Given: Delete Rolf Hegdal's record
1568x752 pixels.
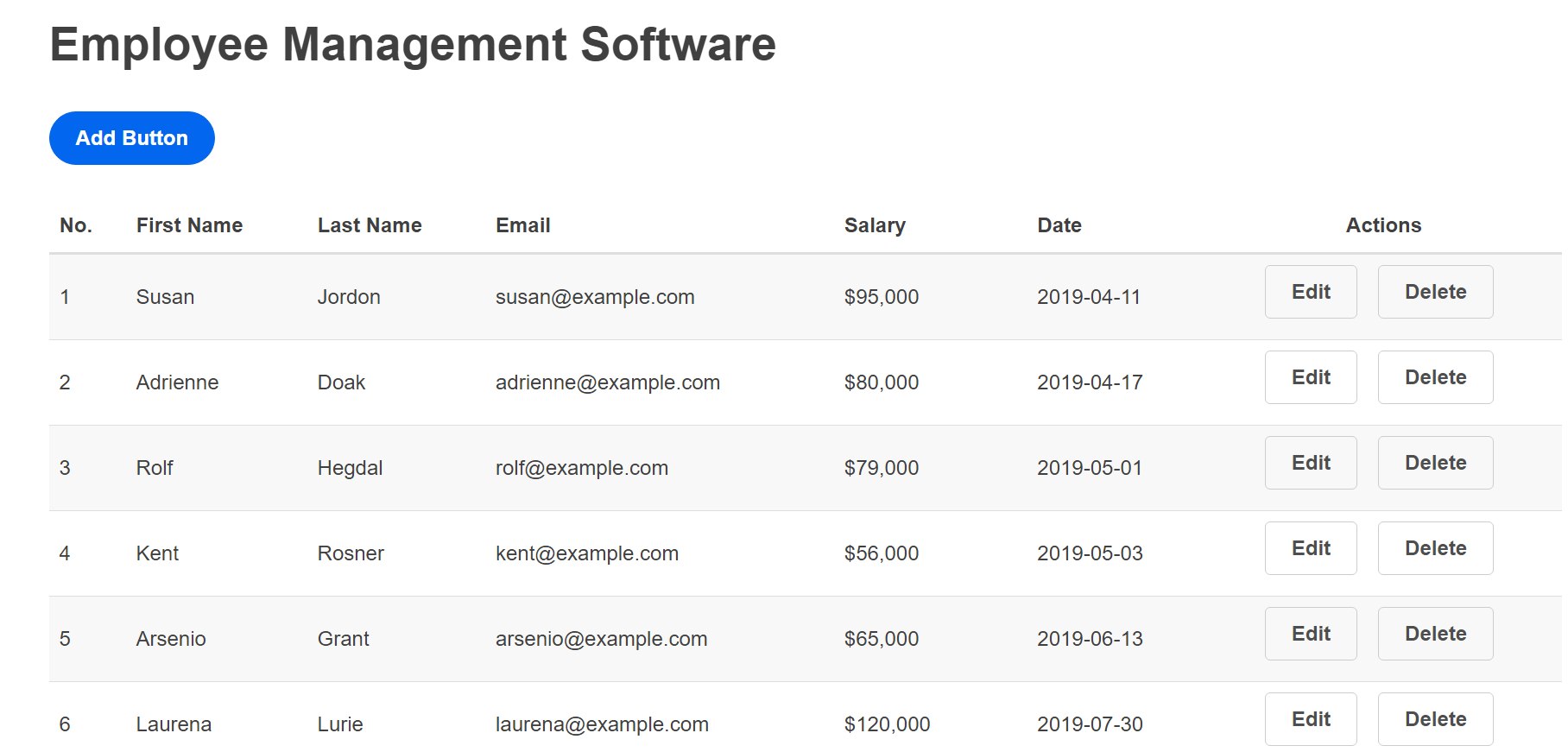Looking at the screenshot, I should (1435, 463).
